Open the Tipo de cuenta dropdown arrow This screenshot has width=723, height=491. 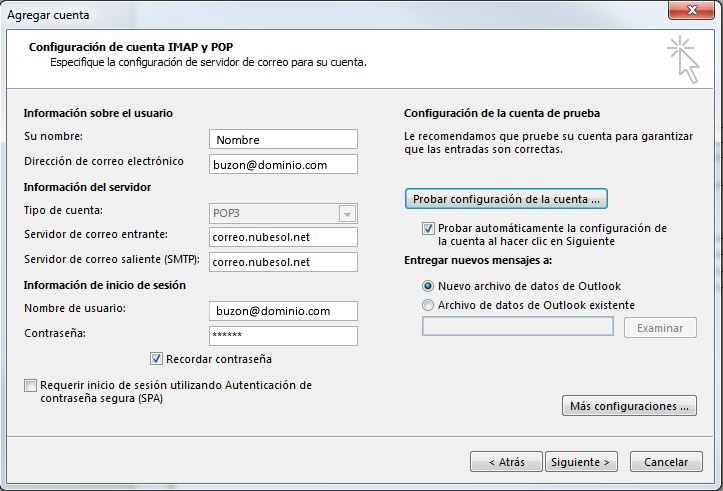[347, 214]
